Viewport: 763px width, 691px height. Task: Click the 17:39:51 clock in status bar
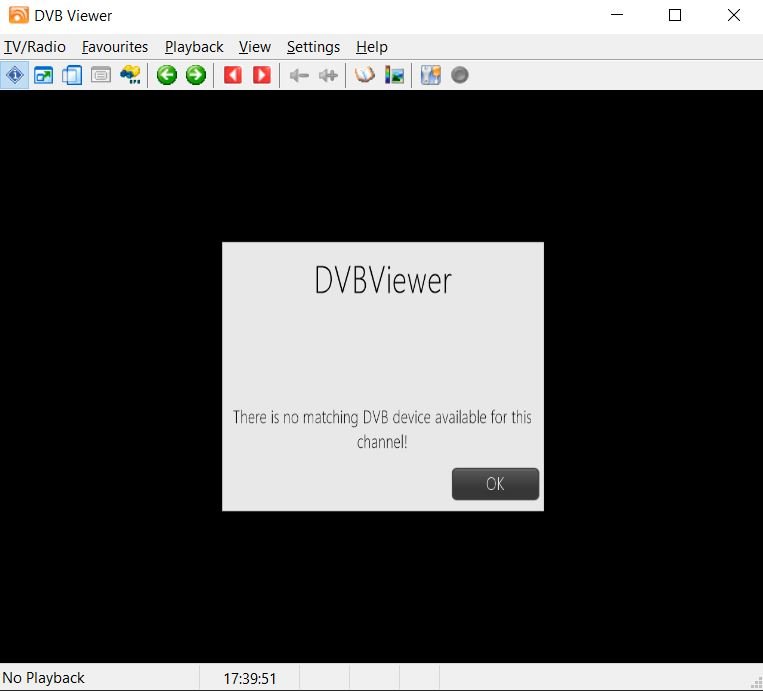click(250, 678)
